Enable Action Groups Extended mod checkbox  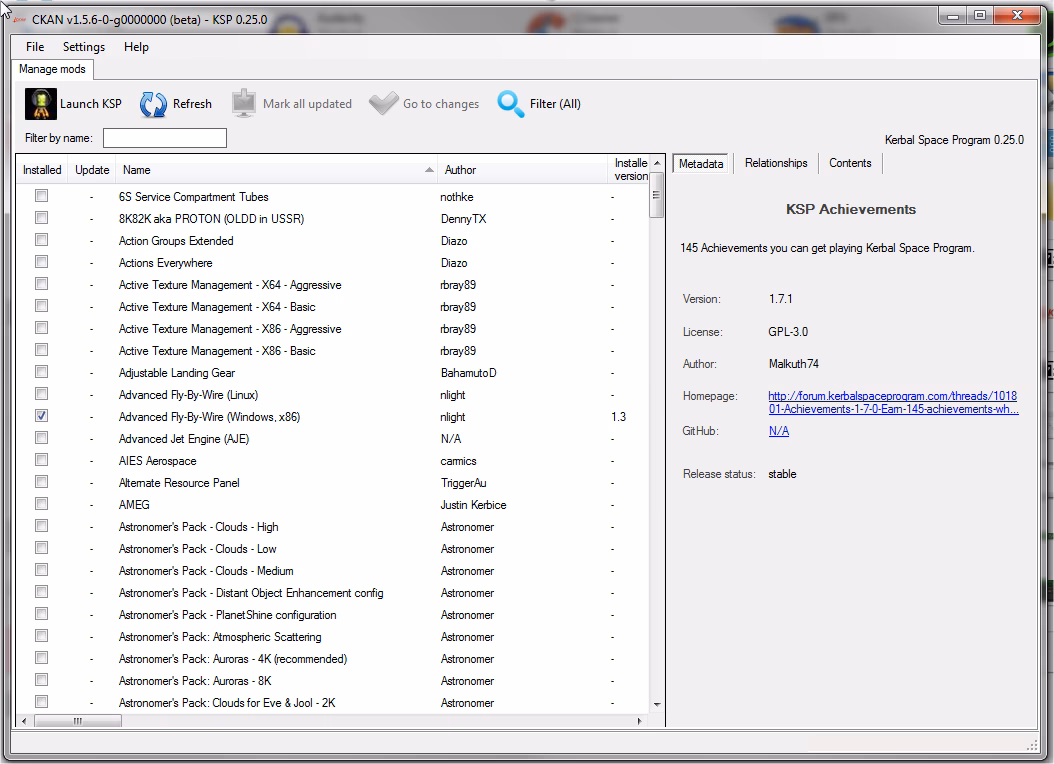[42, 240]
